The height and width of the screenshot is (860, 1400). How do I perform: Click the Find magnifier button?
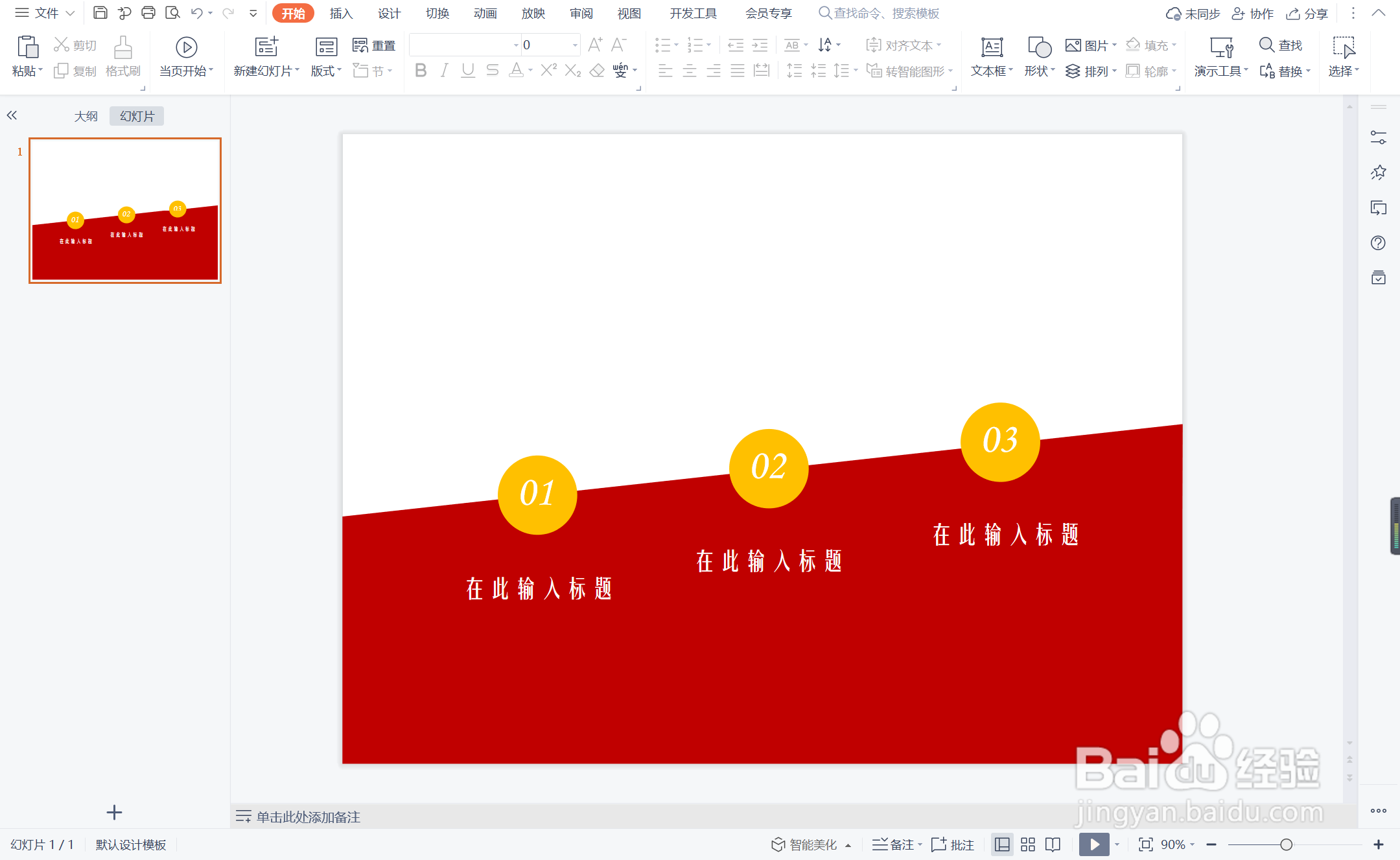[x=1281, y=45]
